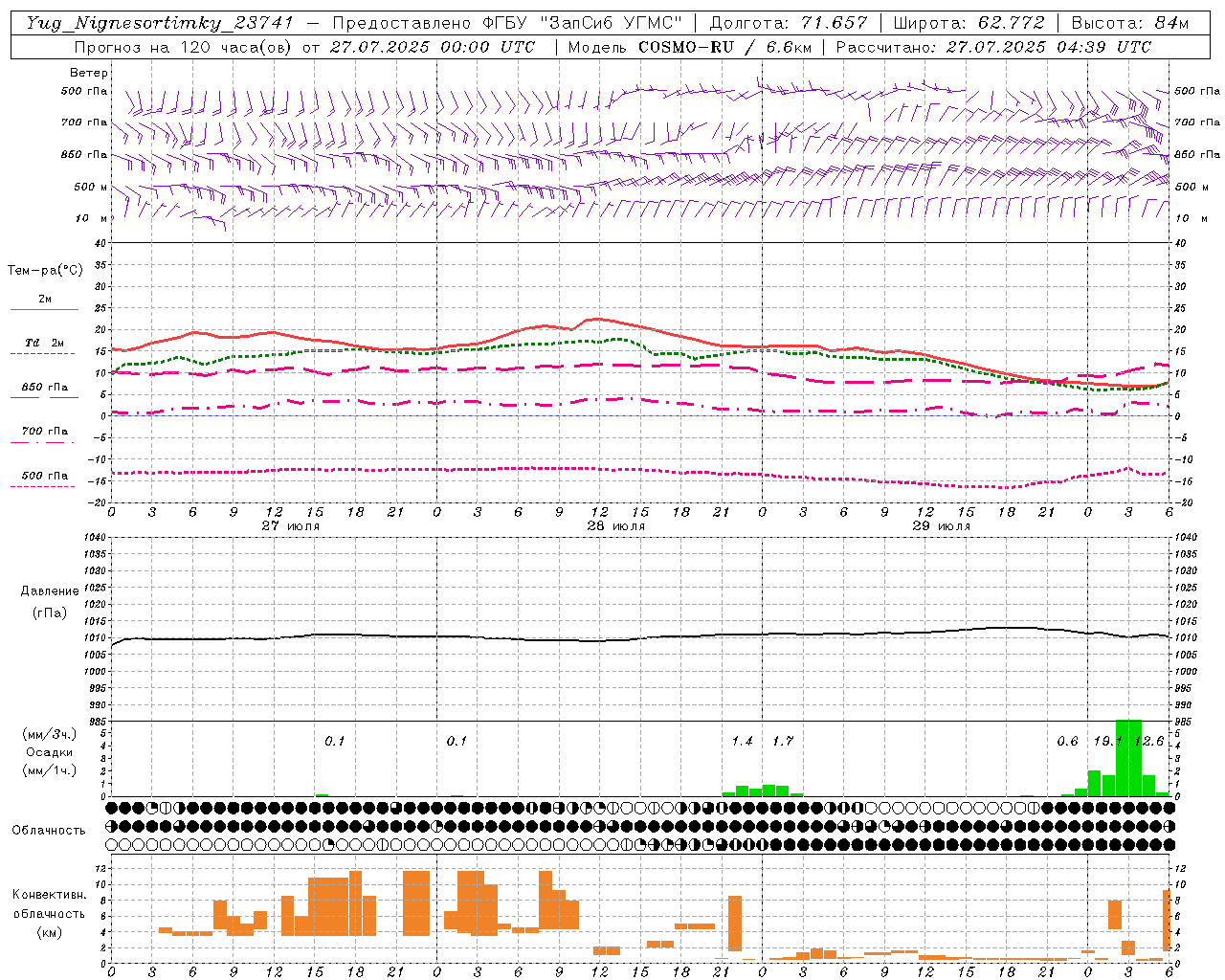1225x980 pixels.
Task: Click the "500 гПа" temperature legend entry
Action: click(45, 476)
